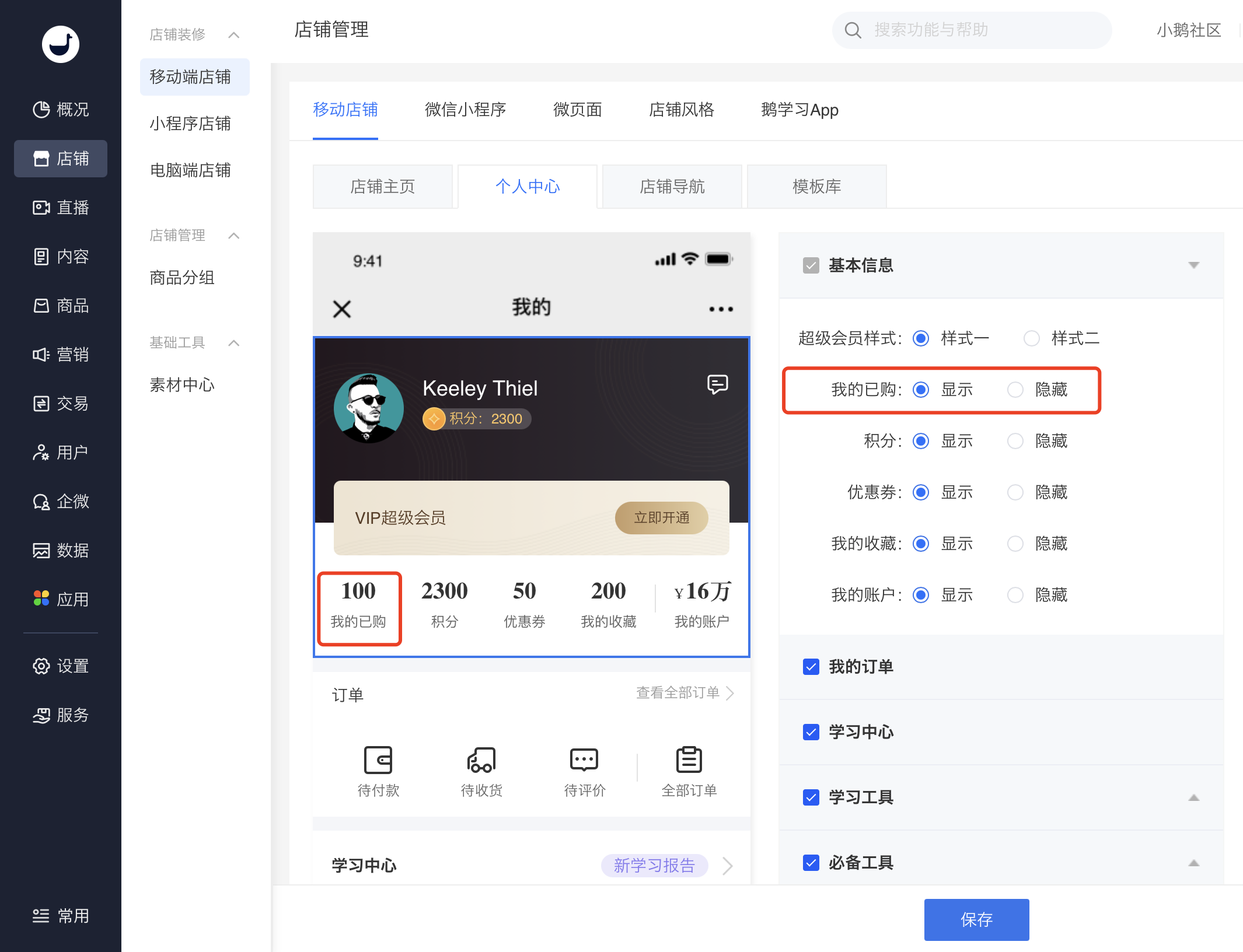Screen dimensions: 1243x952
Task: Click the 待收货 delivery icon
Action: (481, 759)
